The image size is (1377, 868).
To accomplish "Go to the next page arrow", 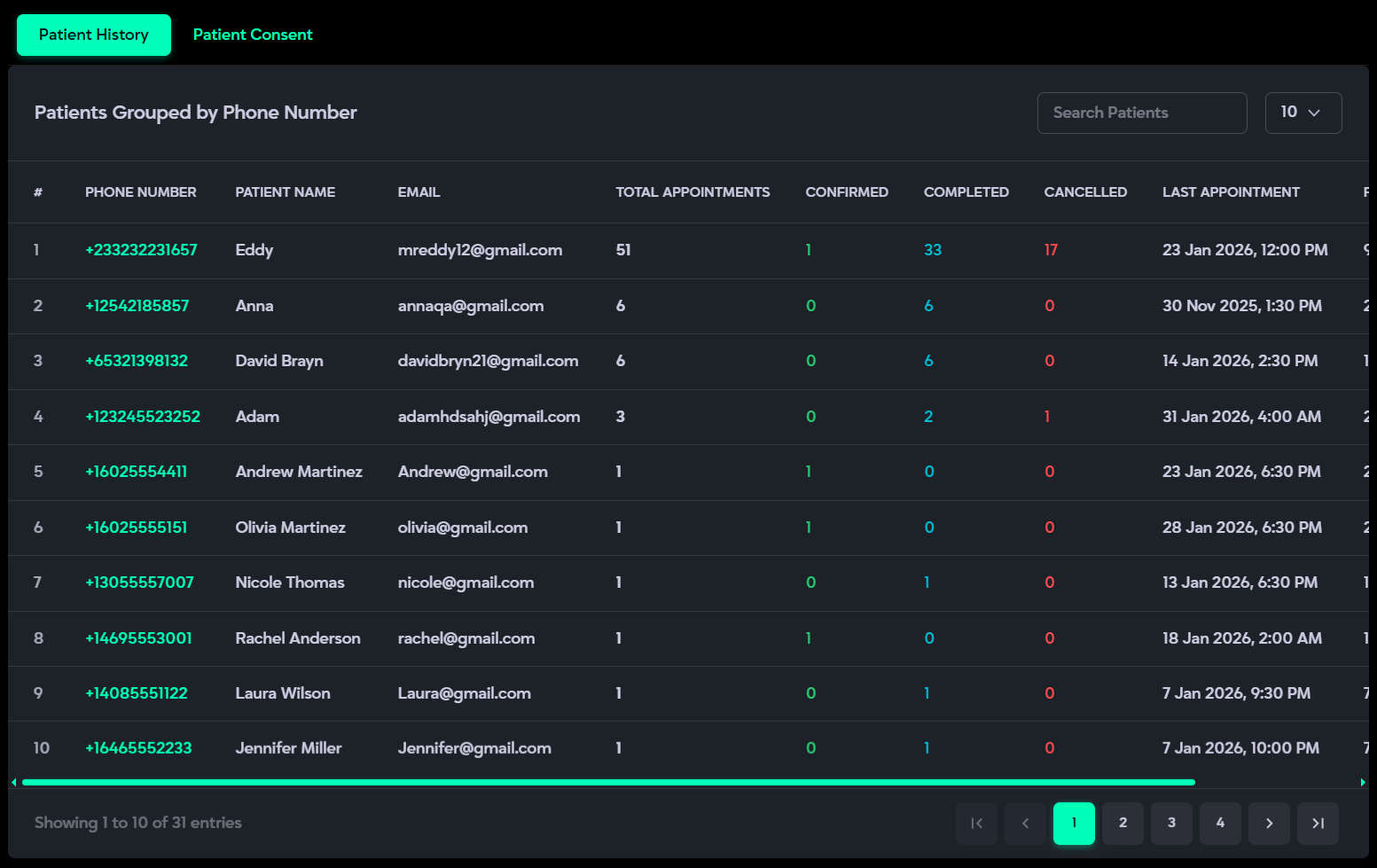I will (1269, 823).
